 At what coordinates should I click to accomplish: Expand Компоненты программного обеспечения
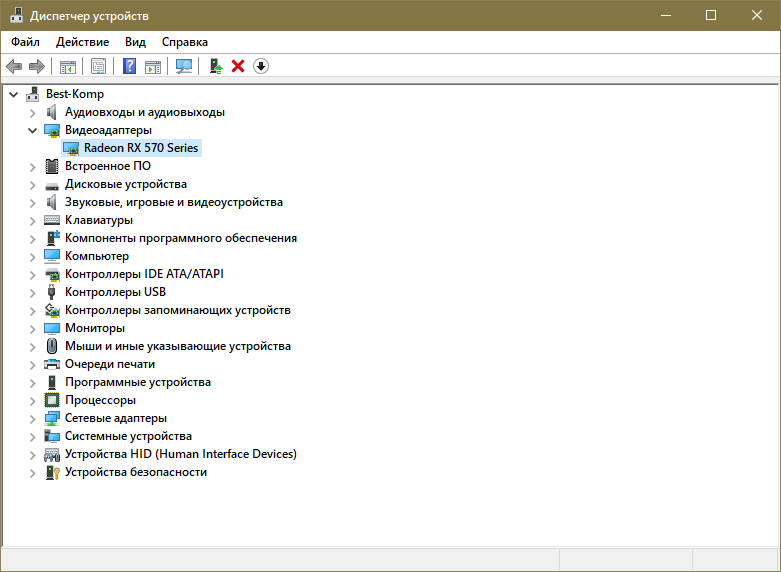(33, 239)
